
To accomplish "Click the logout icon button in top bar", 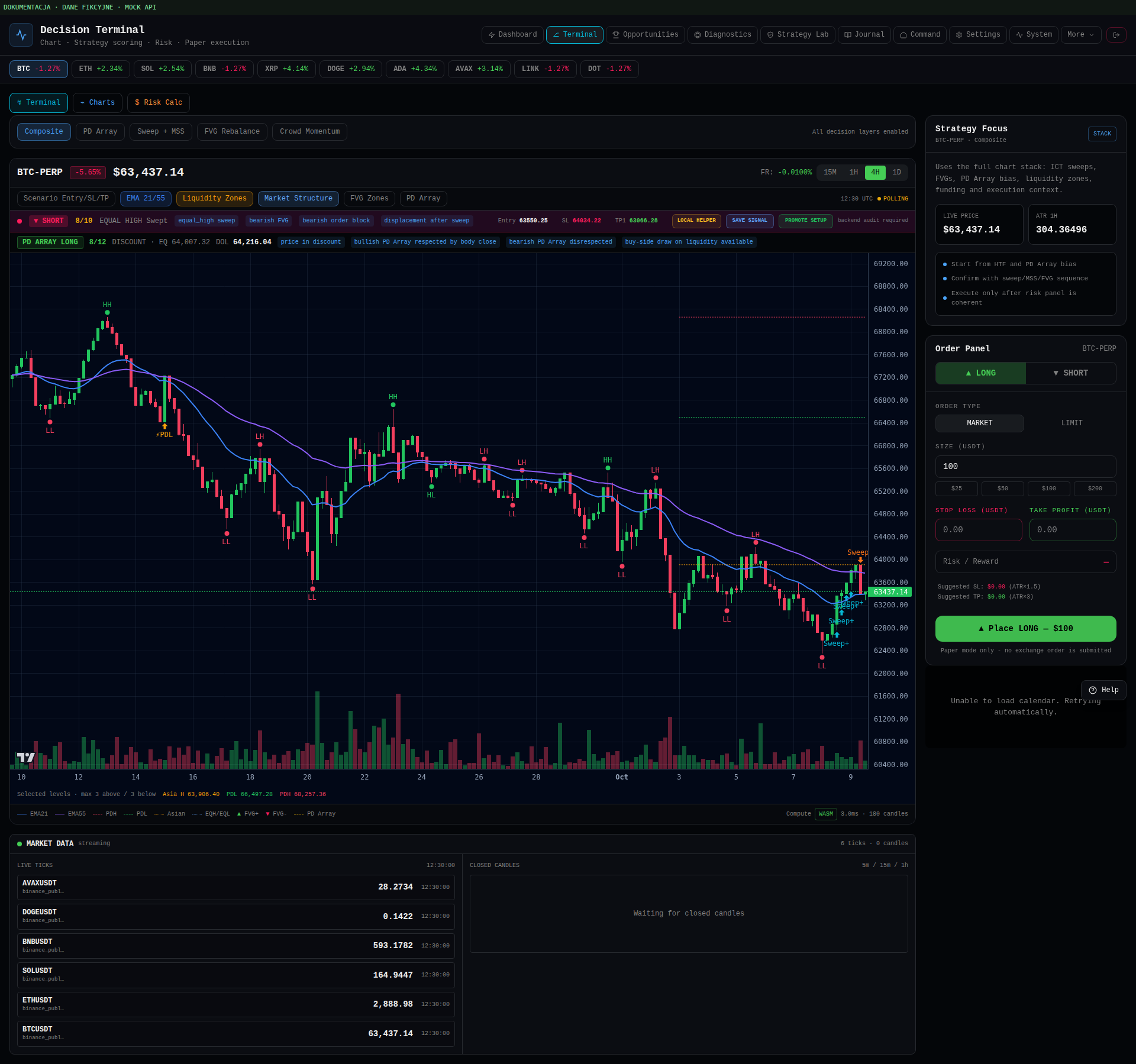I will (x=1116, y=35).
